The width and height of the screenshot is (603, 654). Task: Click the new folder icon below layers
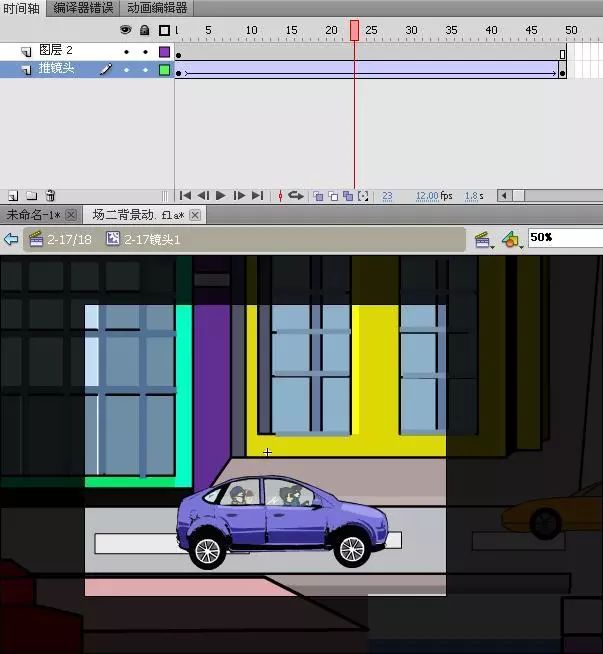coord(31,196)
